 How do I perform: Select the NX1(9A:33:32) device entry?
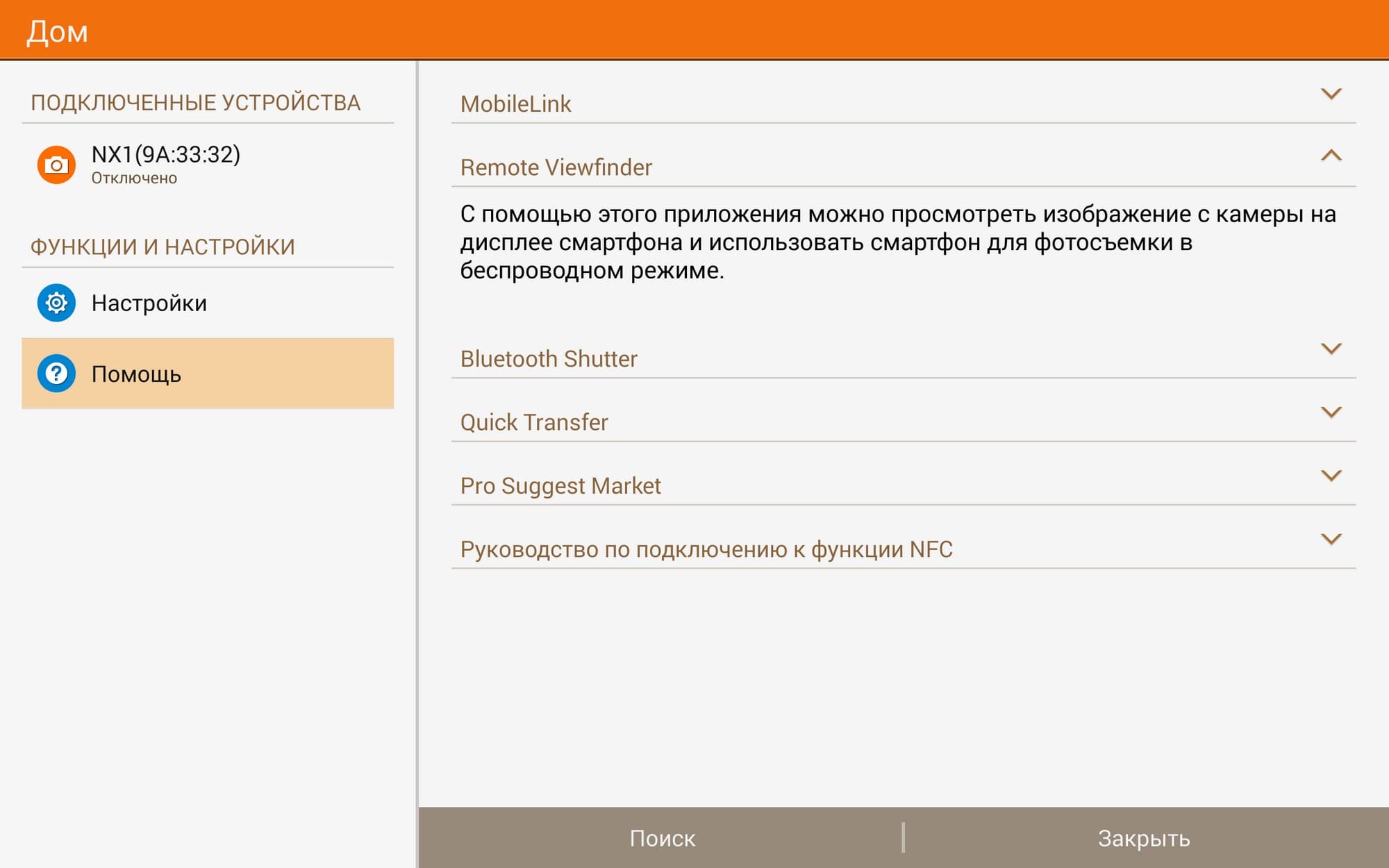166,163
